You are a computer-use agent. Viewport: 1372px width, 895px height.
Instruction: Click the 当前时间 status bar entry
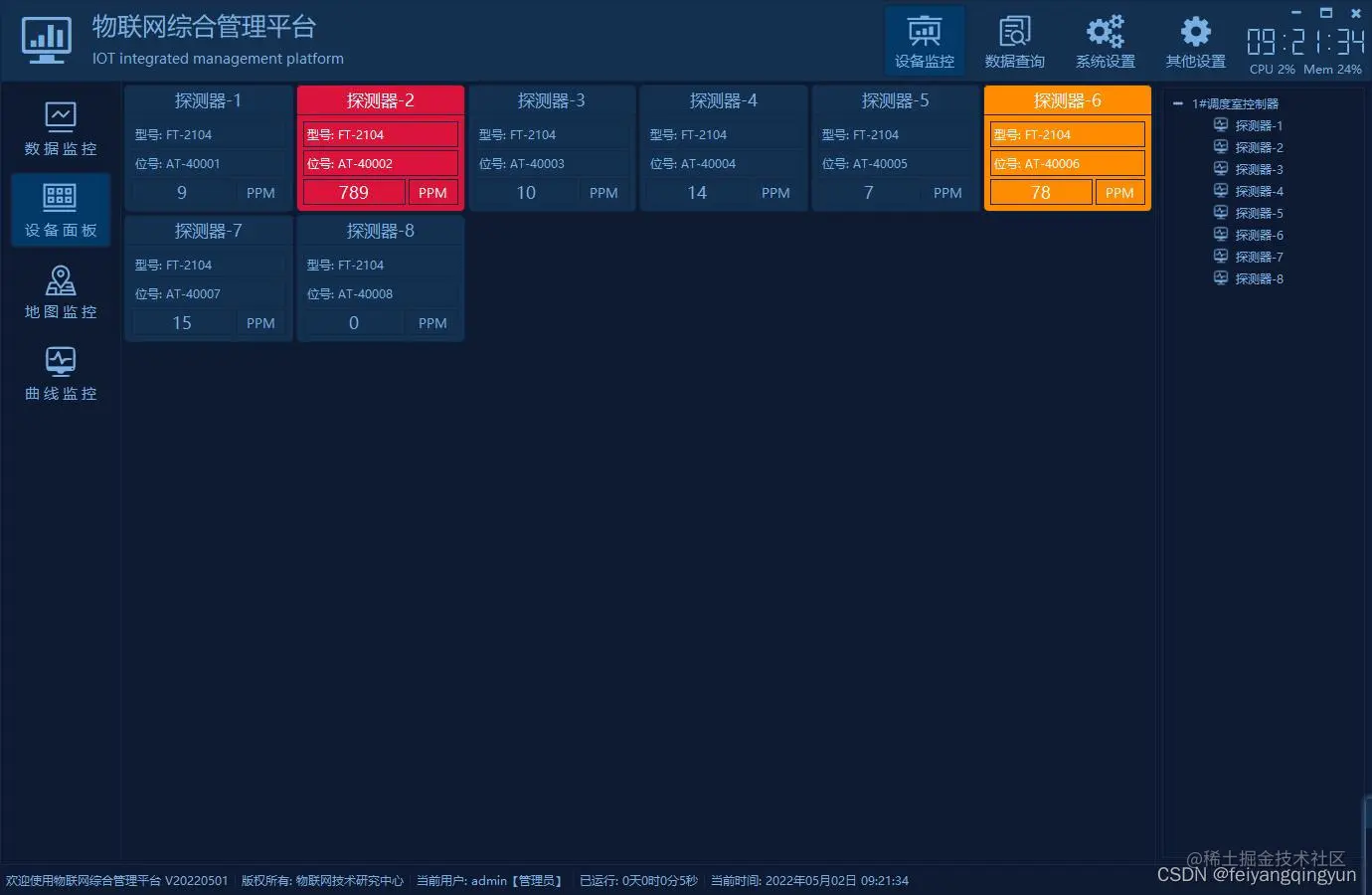pos(809,880)
